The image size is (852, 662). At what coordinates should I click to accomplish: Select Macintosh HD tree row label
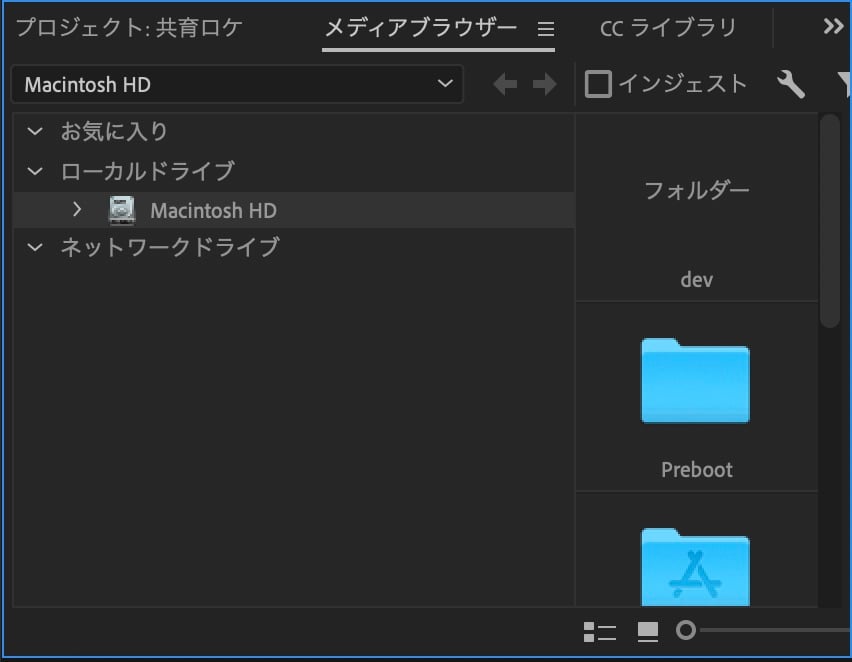[214, 210]
